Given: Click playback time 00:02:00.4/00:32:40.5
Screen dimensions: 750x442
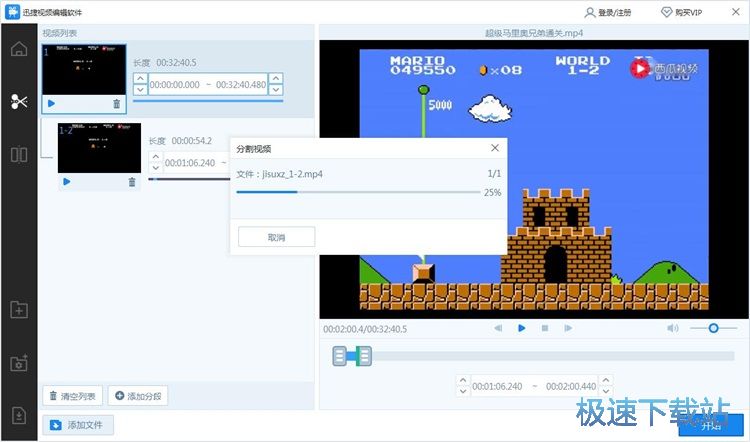Looking at the screenshot, I should pos(365,329).
